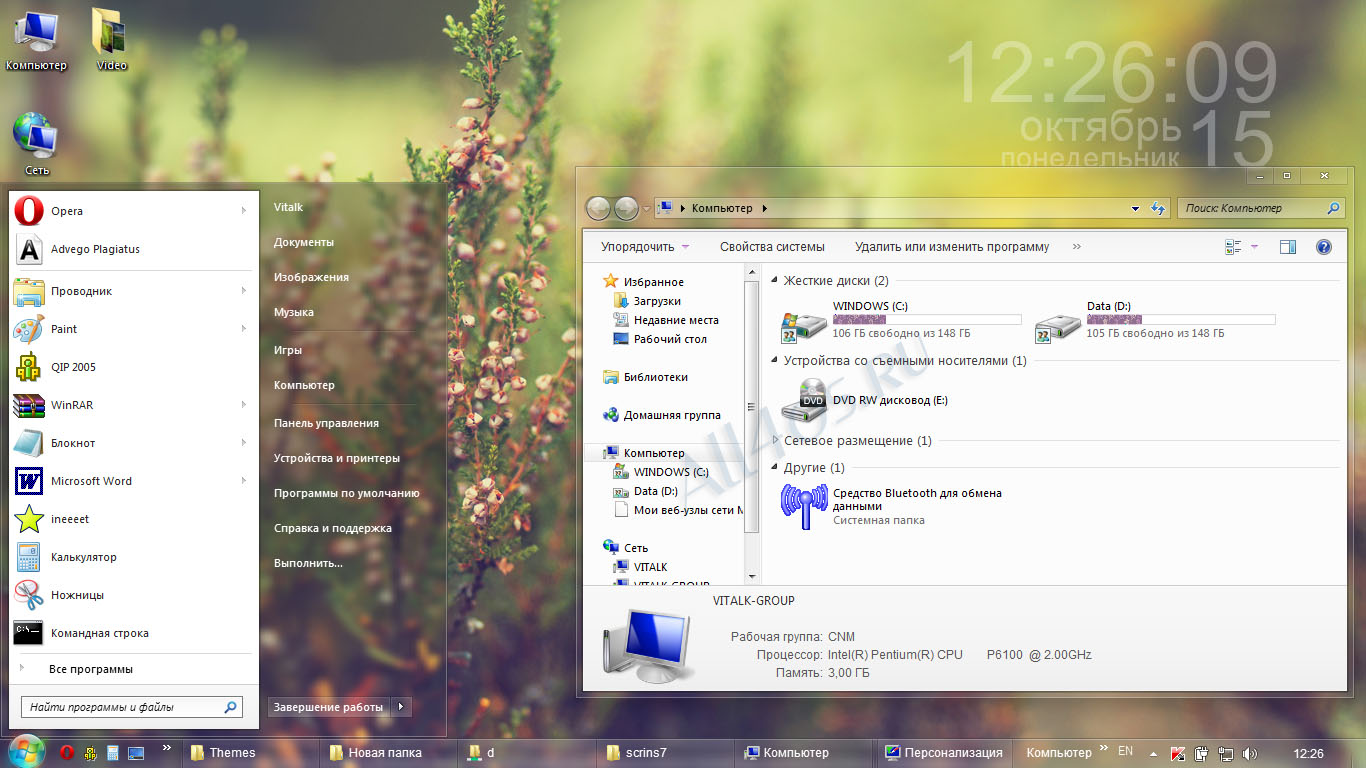Open QIP 2005 messenger entry
Screen dimensions: 1366x768
pyautogui.click(x=132, y=367)
